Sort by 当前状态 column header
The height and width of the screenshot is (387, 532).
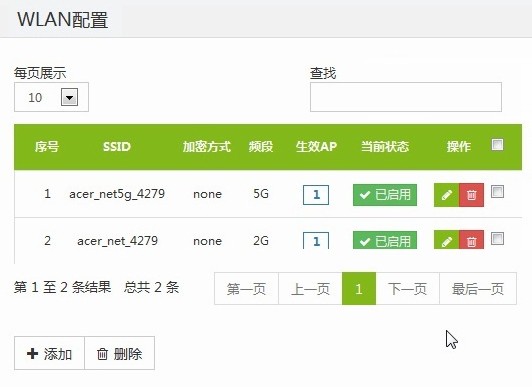[x=385, y=147]
